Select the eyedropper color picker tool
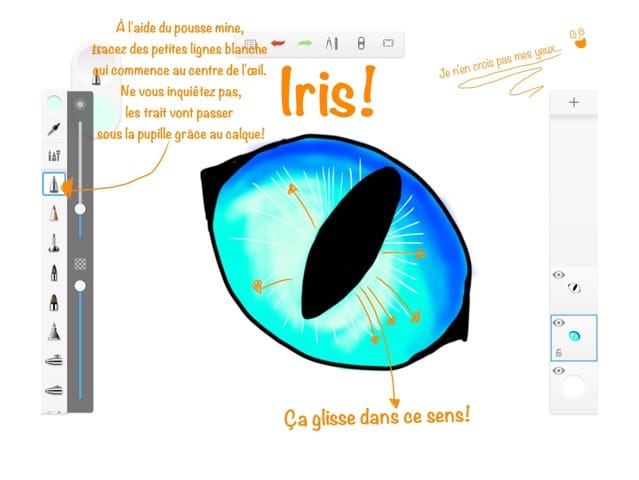This screenshot has width=639, height=480. coord(54,129)
